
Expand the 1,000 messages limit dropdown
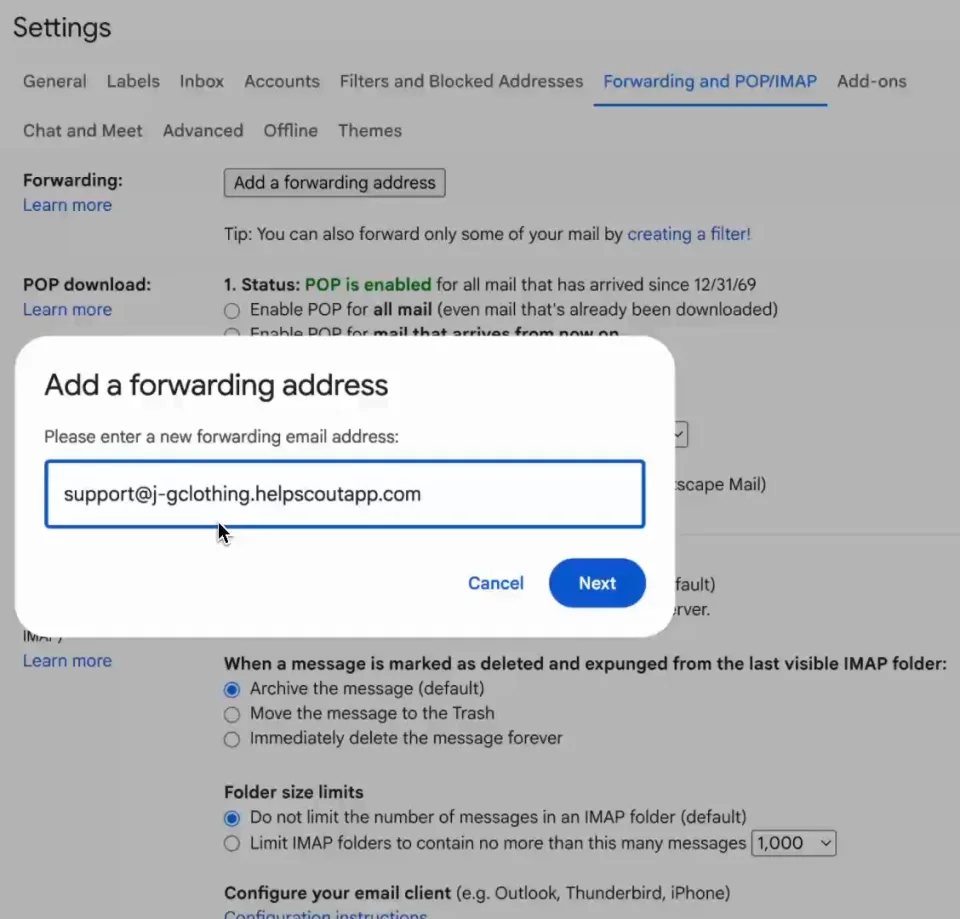[794, 843]
